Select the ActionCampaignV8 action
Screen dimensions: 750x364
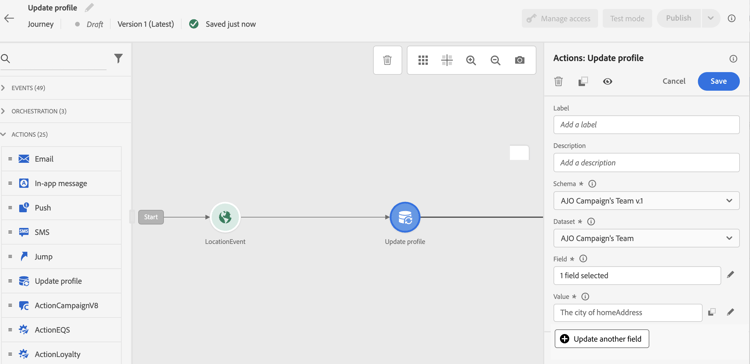61,305
